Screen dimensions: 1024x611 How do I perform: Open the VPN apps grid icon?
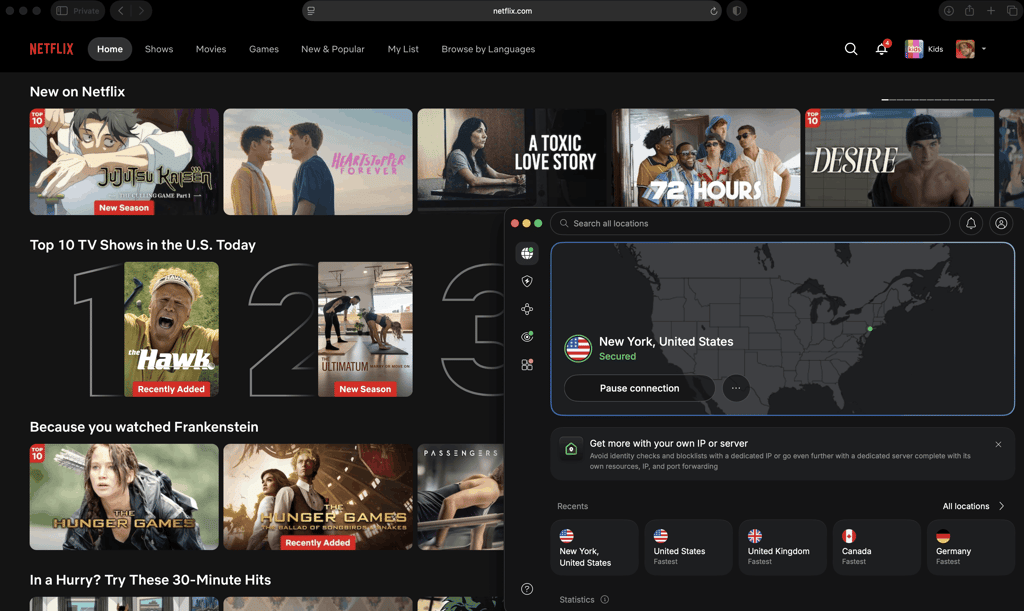(527, 365)
